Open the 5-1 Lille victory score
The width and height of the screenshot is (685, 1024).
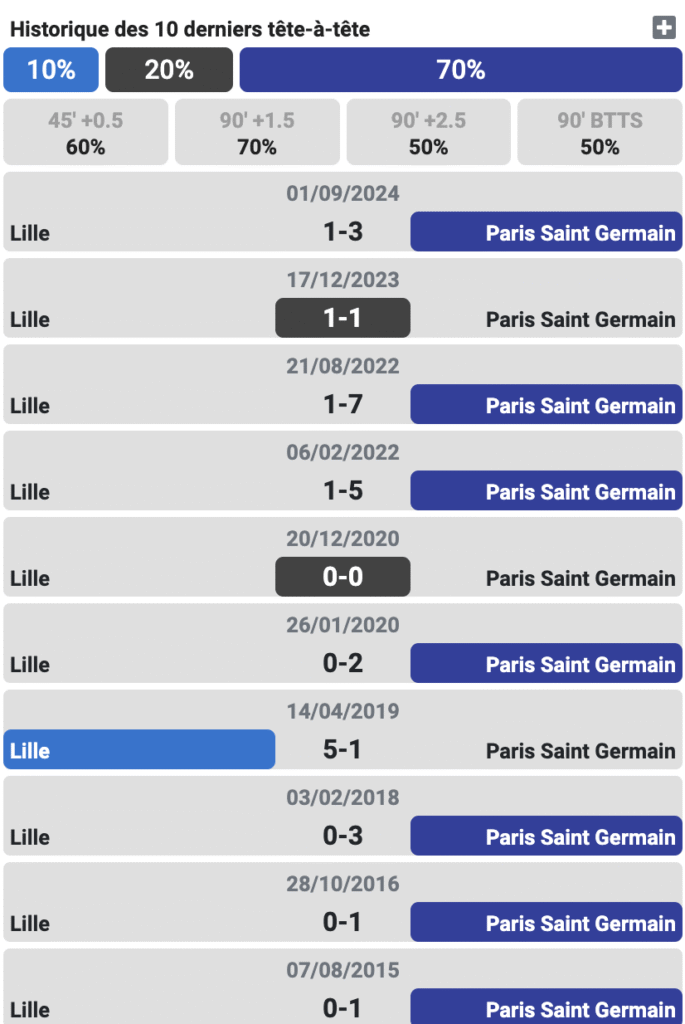pyautogui.click(x=342, y=750)
